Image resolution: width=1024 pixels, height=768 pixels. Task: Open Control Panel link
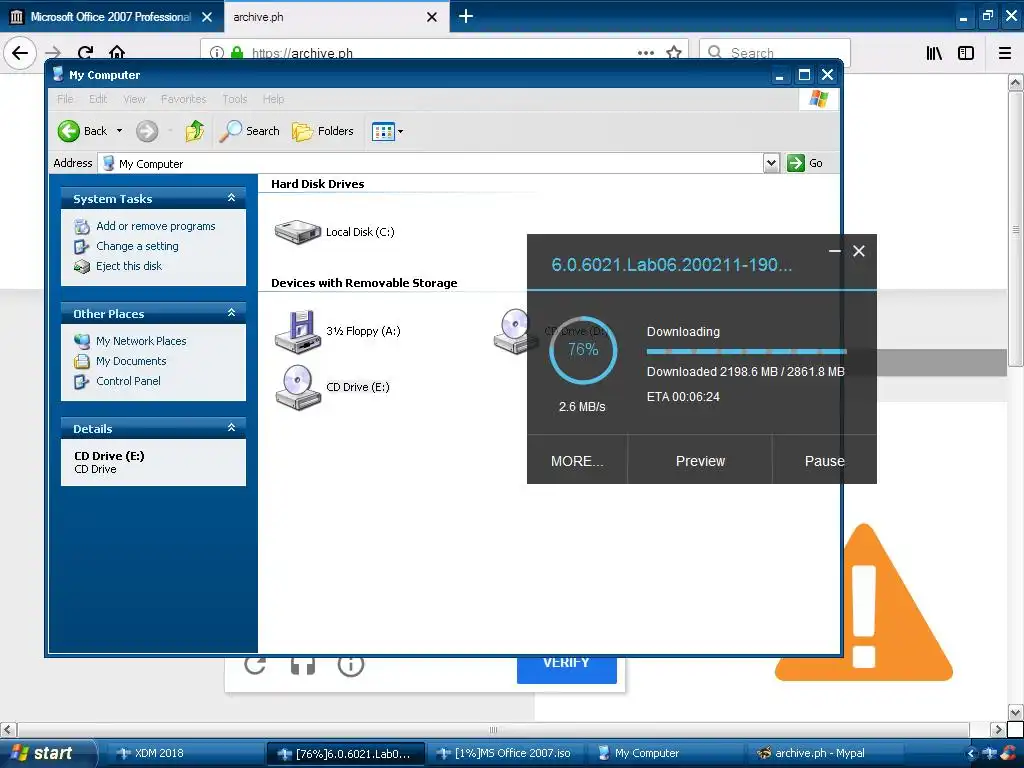(x=128, y=381)
